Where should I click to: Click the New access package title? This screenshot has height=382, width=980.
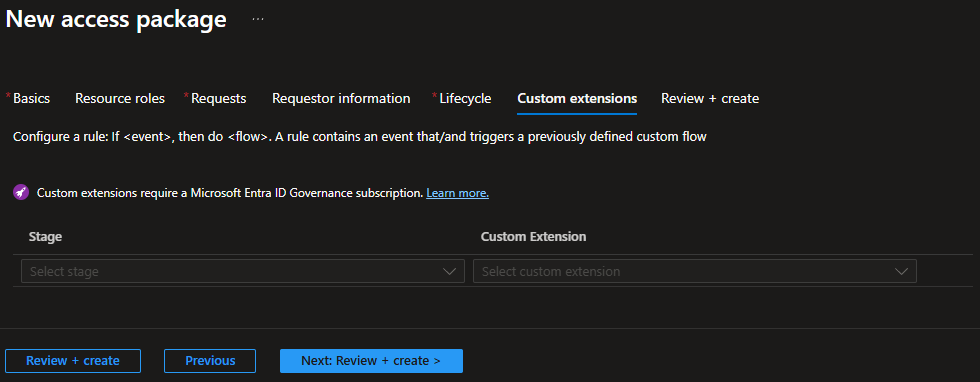coord(116,19)
